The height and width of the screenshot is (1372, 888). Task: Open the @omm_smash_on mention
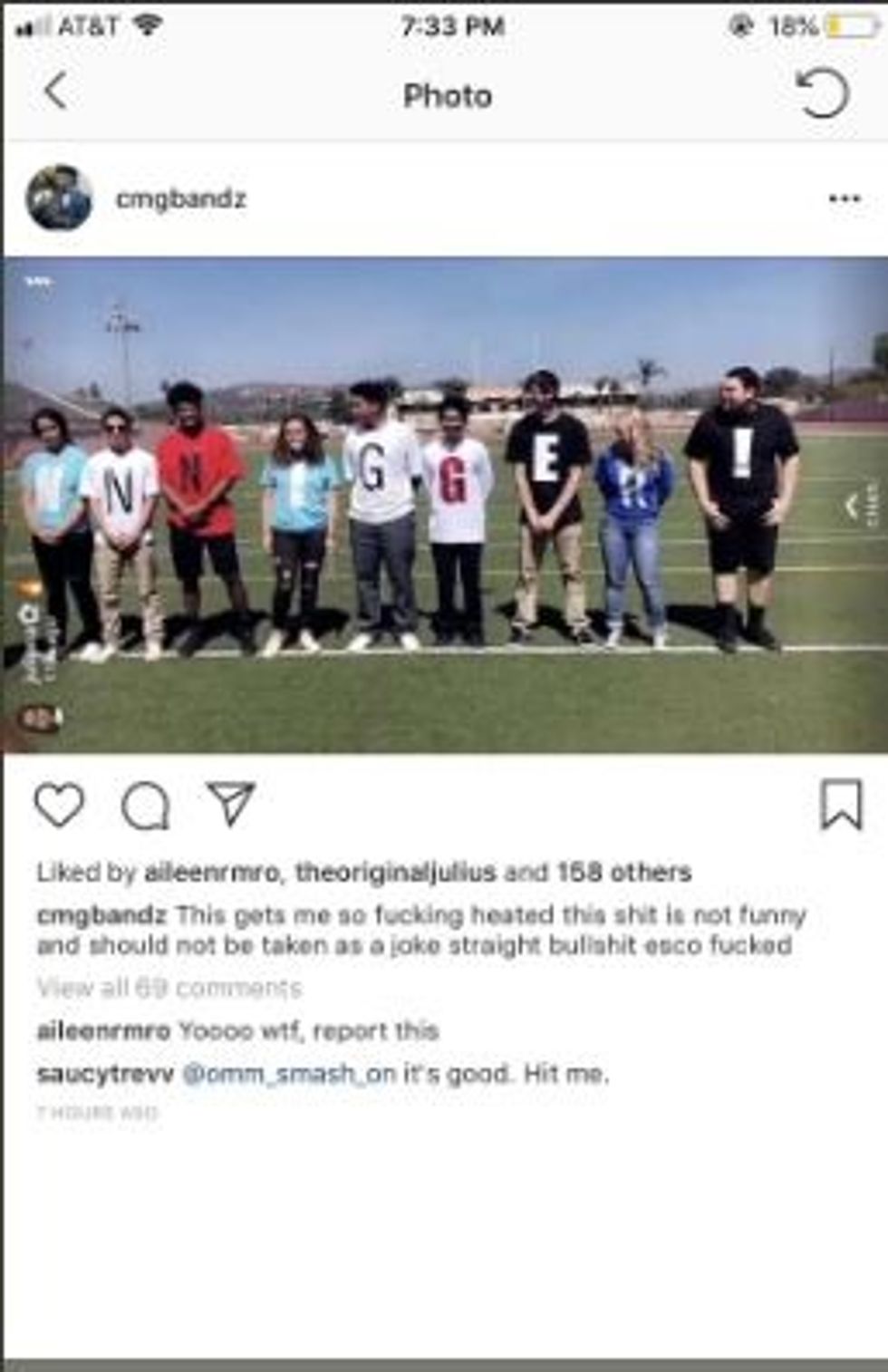click(x=289, y=1075)
